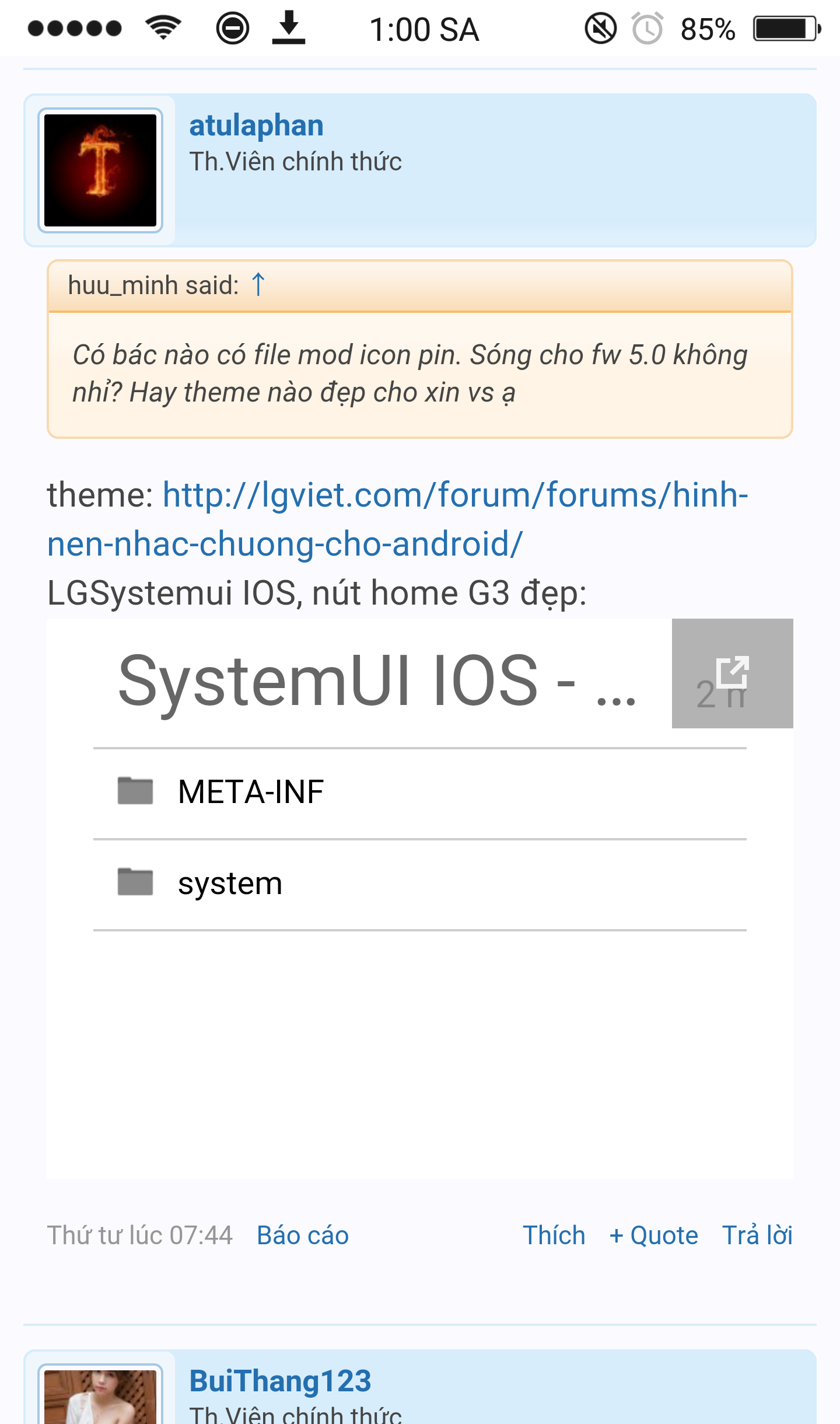Like the post with Thích
840x1424 pixels.
pyautogui.click(x=554, y=1235)
